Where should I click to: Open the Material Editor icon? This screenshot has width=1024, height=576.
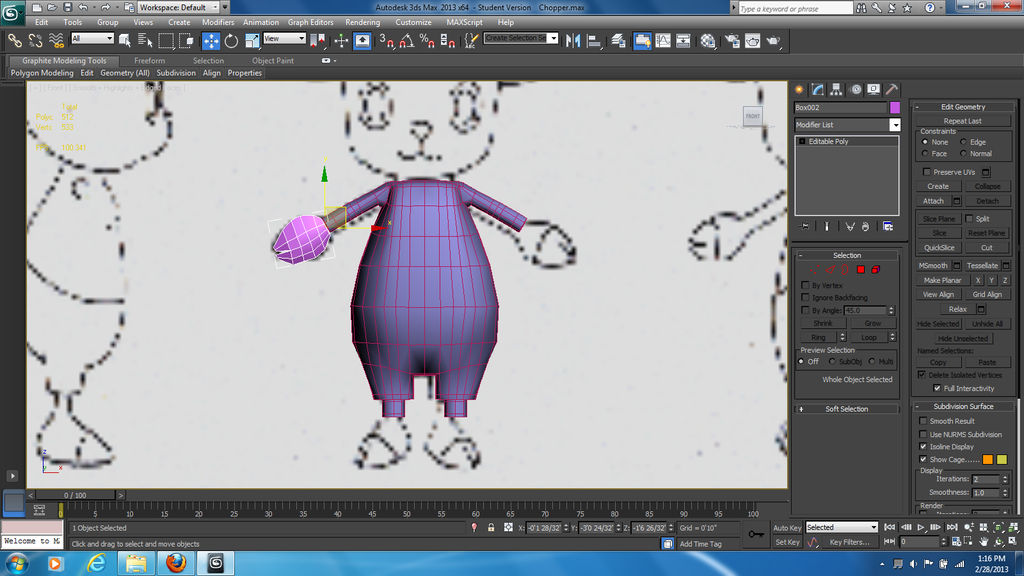(708, 40)
